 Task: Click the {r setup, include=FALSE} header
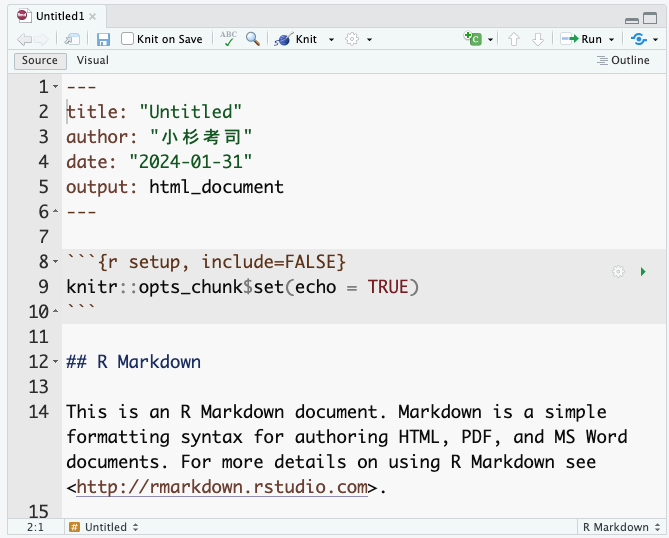pyautogui.click(x=221, y=262)
